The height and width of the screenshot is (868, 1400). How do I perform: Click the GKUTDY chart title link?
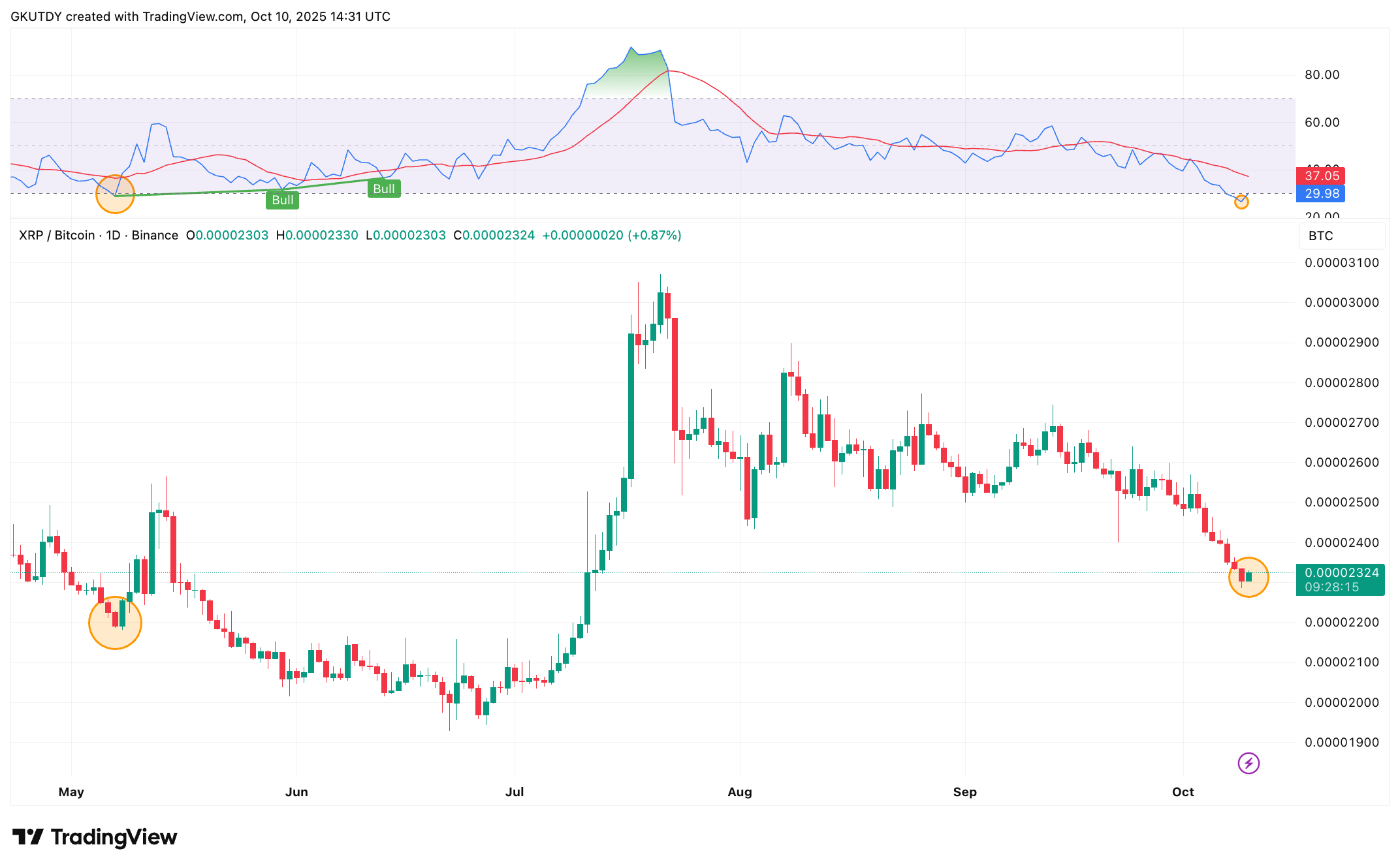click(x=36, y=16)
